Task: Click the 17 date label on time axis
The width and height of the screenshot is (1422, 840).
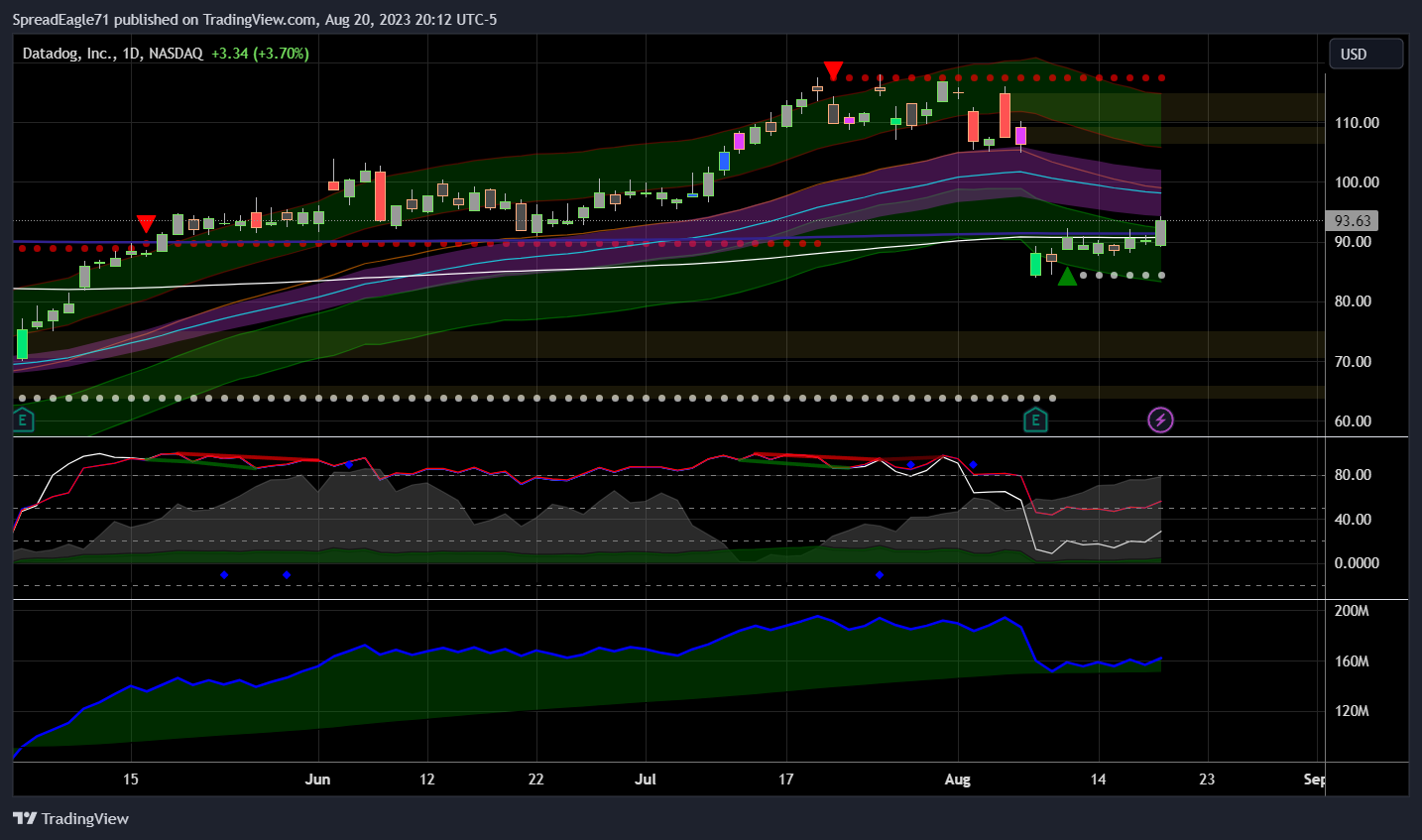Action: pos(785,780)
